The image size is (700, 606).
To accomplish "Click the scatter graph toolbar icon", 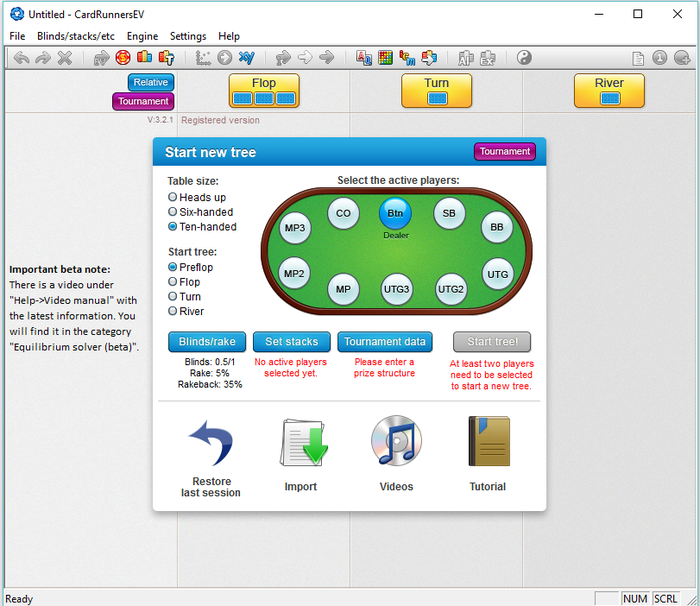I will click(203, 58).
